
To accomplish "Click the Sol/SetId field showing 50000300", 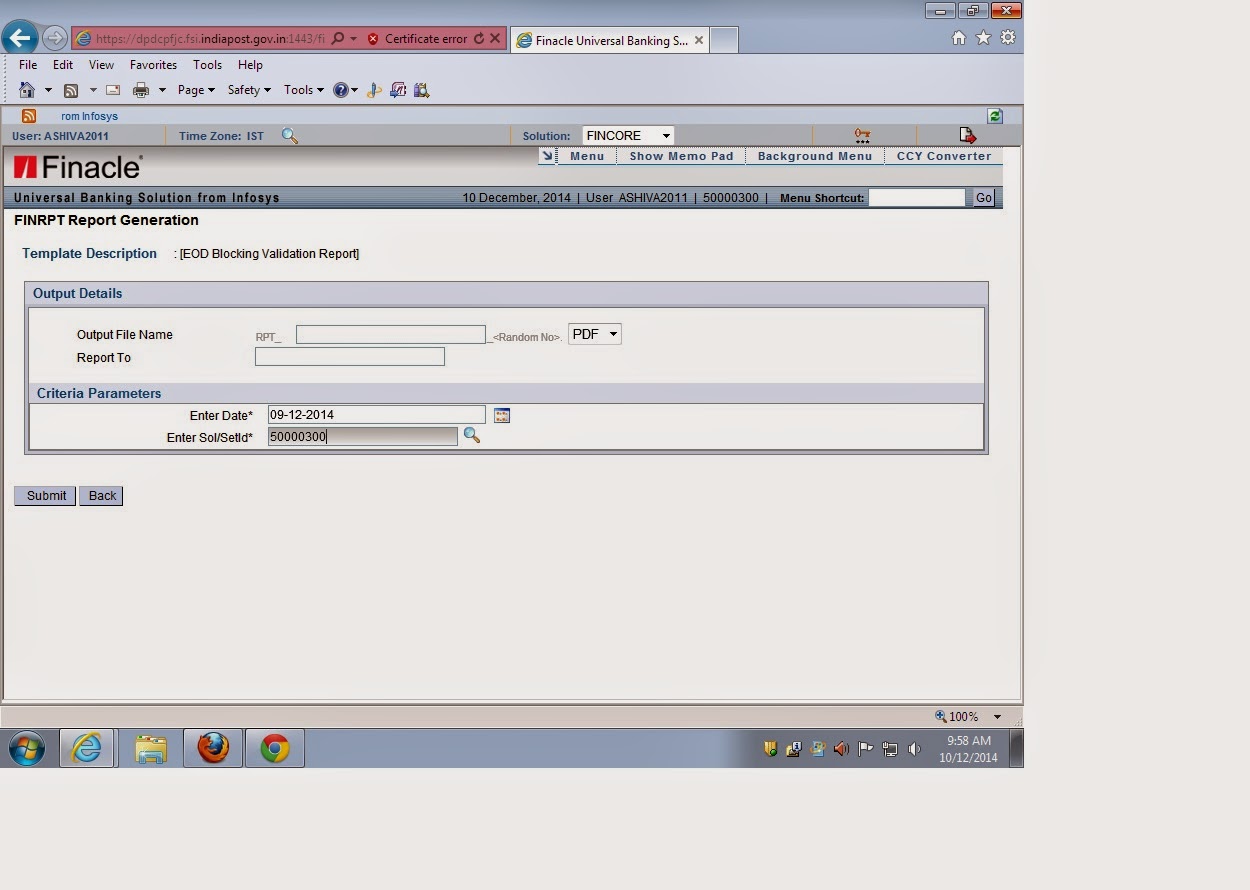I will pyautogui.click(x=362, y=436).
